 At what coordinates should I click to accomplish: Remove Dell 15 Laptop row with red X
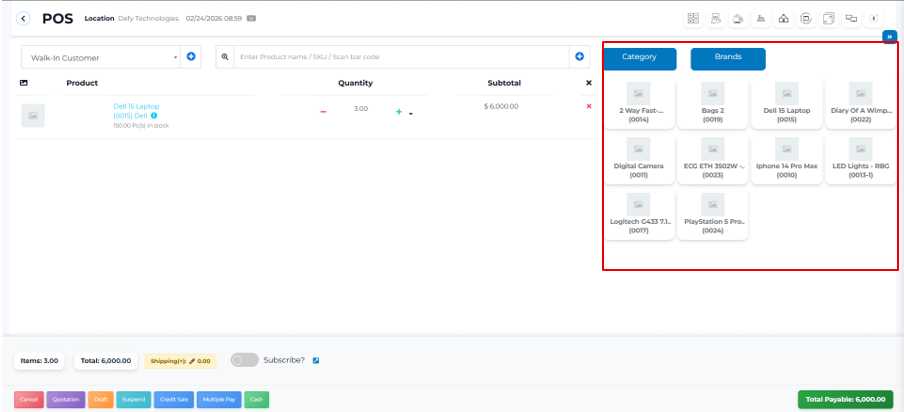pos(588,106)
